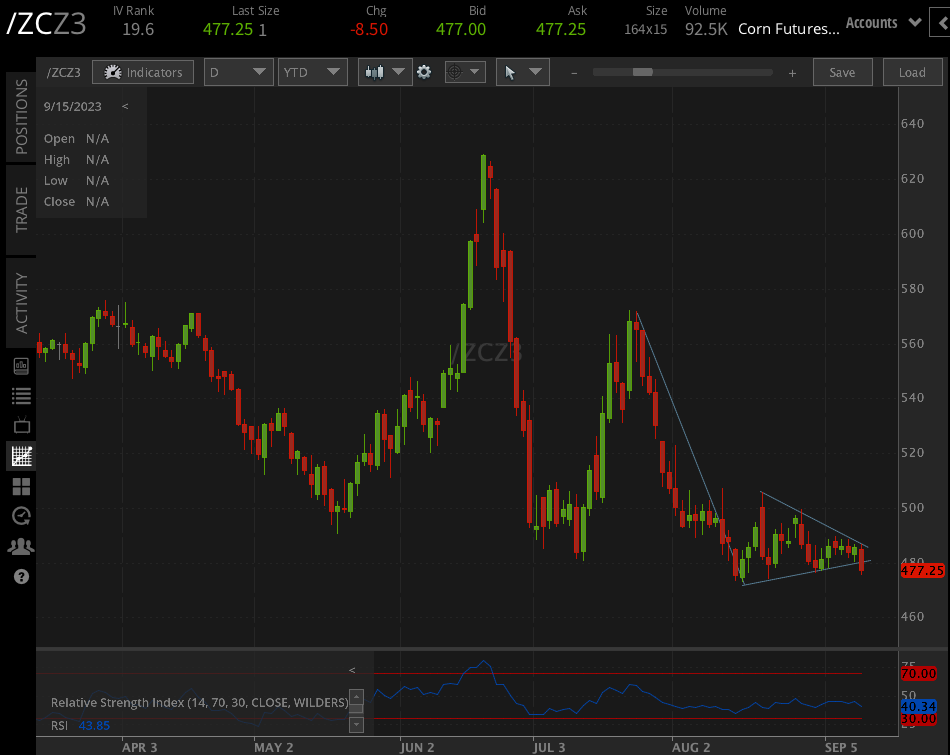The height and width of the screenshot is (755, 950).
Task: Click the small chart icon in sidebar
Action: coord(20,365)
